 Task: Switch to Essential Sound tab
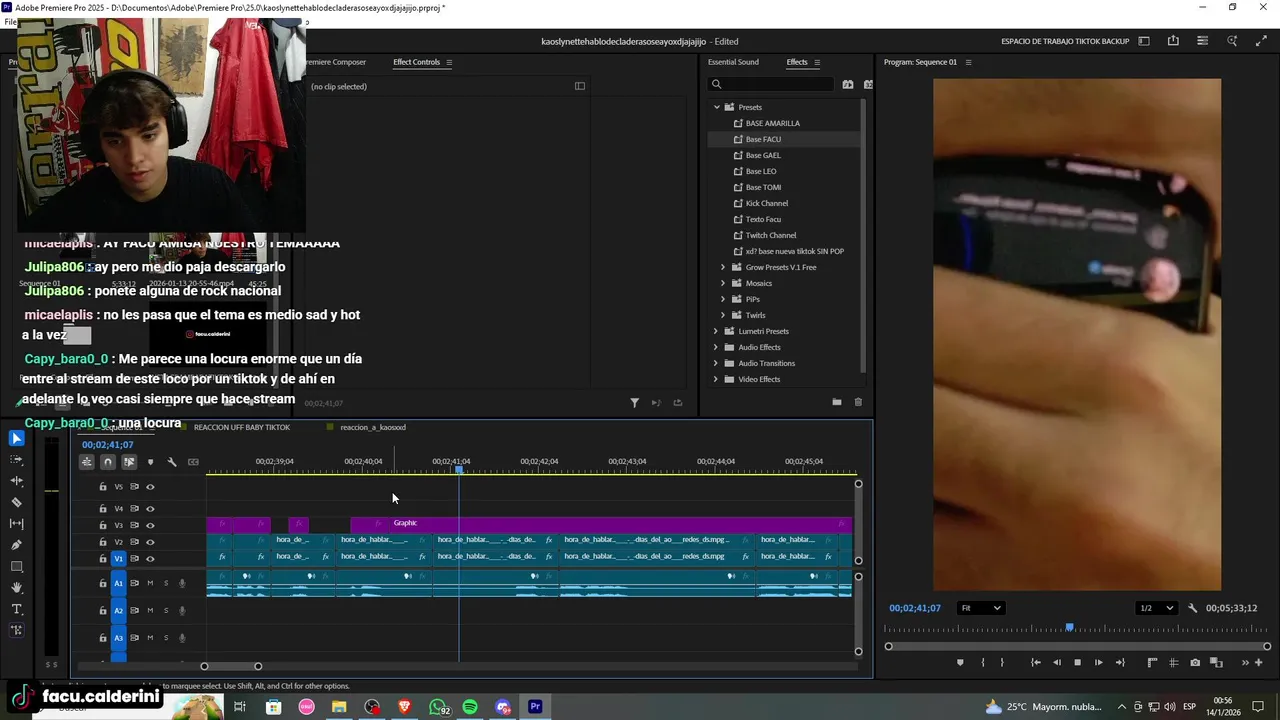[x=733, y=62]
